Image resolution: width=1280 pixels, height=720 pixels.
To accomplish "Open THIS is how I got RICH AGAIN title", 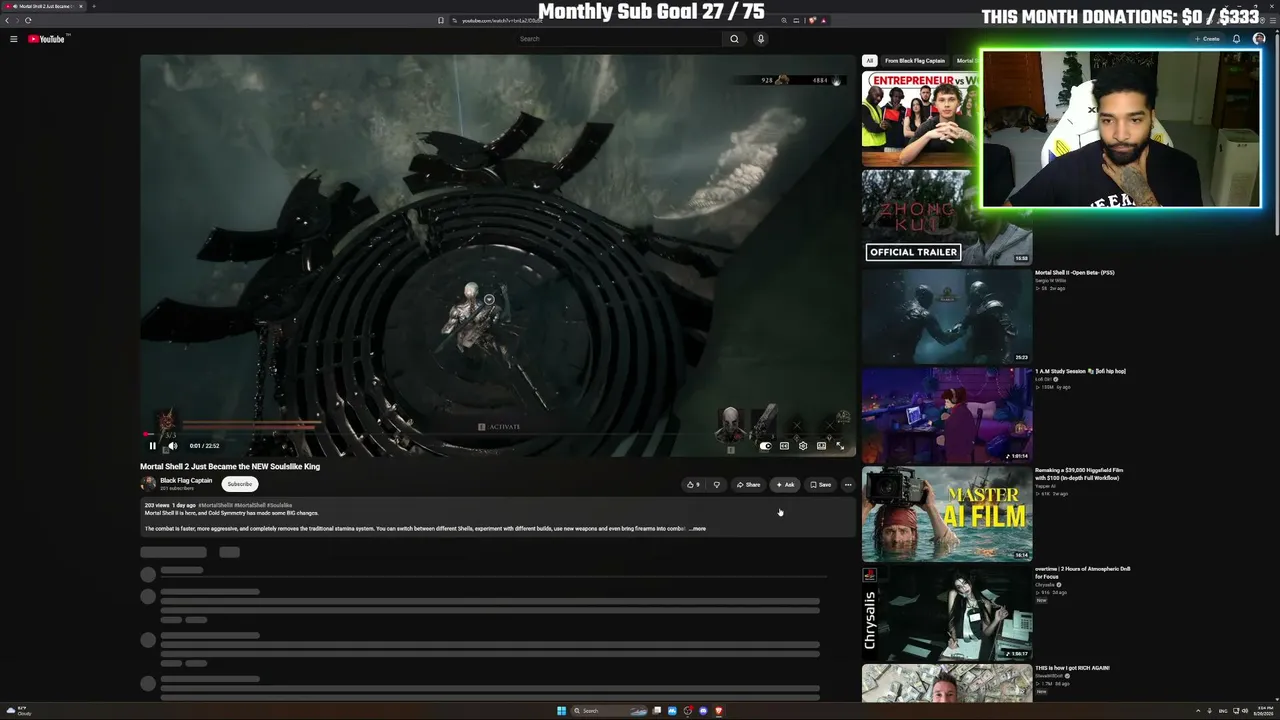I will point(1072,668).
